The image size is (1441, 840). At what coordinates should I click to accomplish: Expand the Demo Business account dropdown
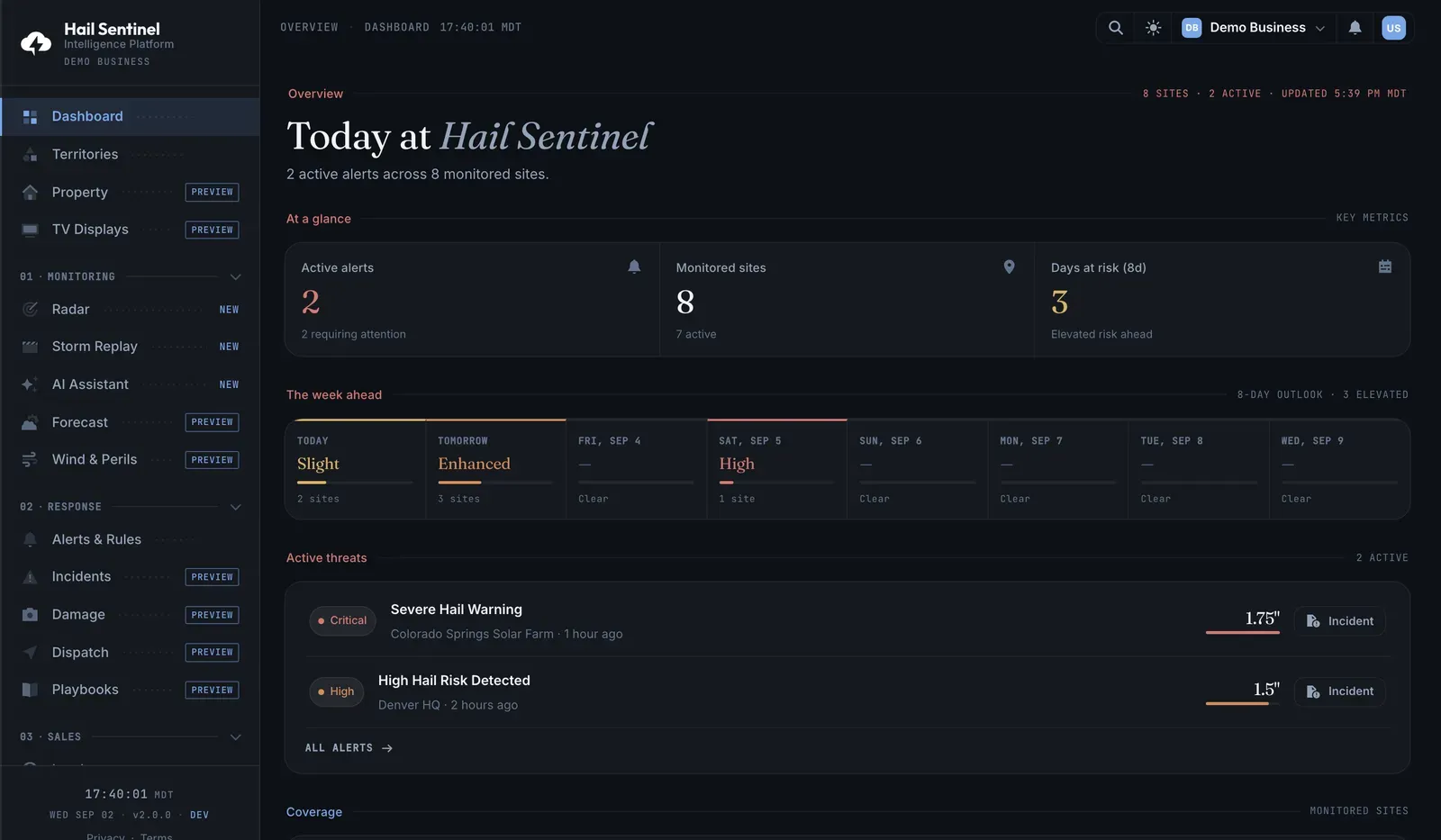[1254, 28]
